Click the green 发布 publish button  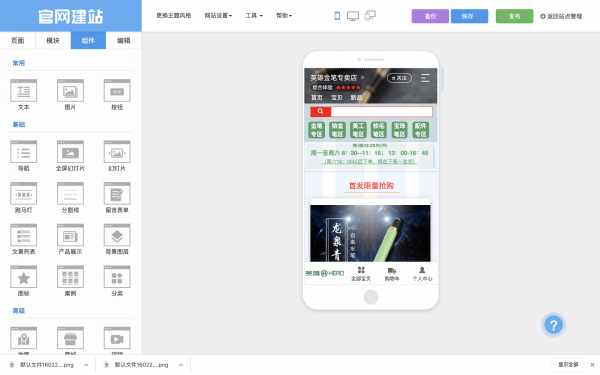point(514,16)
